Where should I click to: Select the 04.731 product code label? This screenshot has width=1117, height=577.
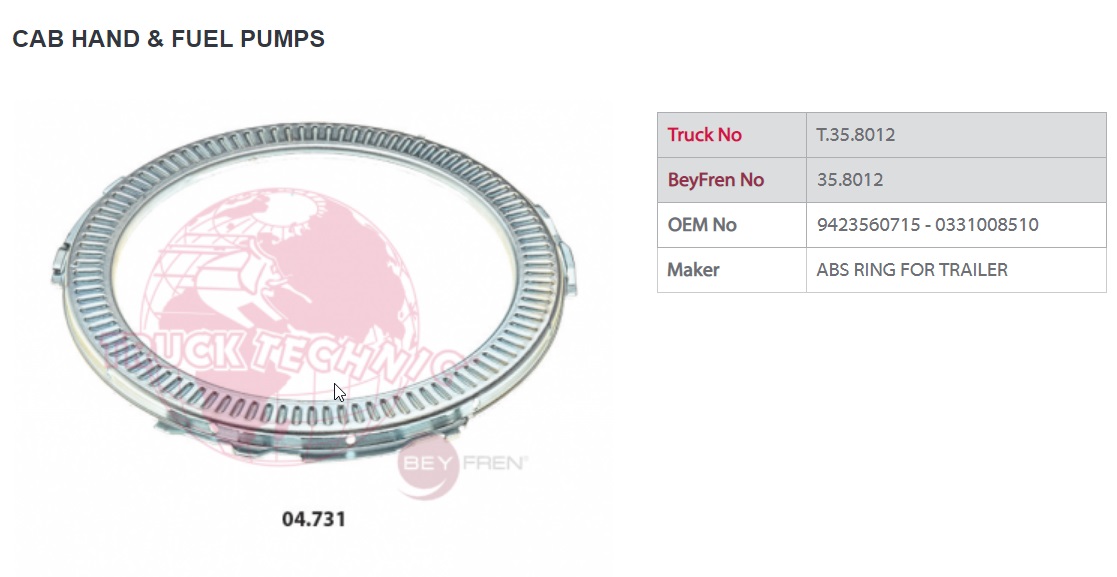pyautogui.click(x=314, y=519)
